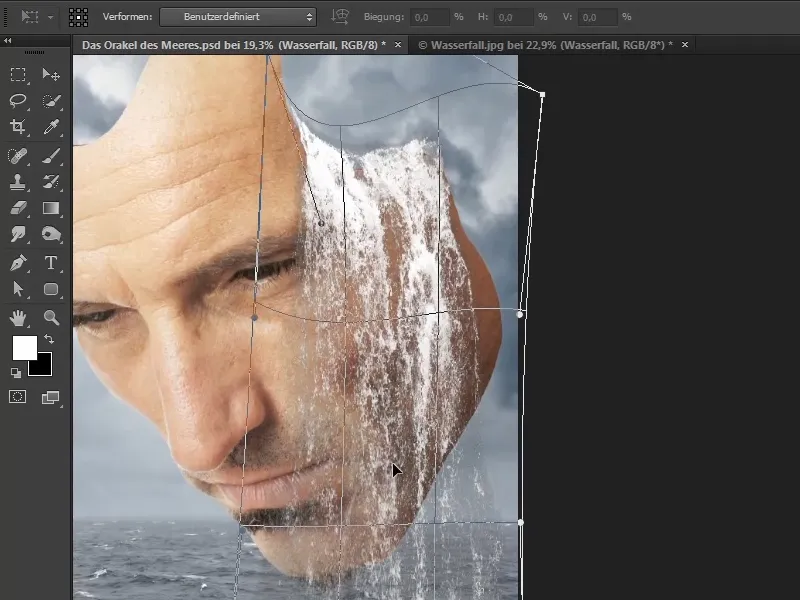Select the Brush tool
Screen dimensions: 800x600
pyautogui.click(x=51, y=156)
